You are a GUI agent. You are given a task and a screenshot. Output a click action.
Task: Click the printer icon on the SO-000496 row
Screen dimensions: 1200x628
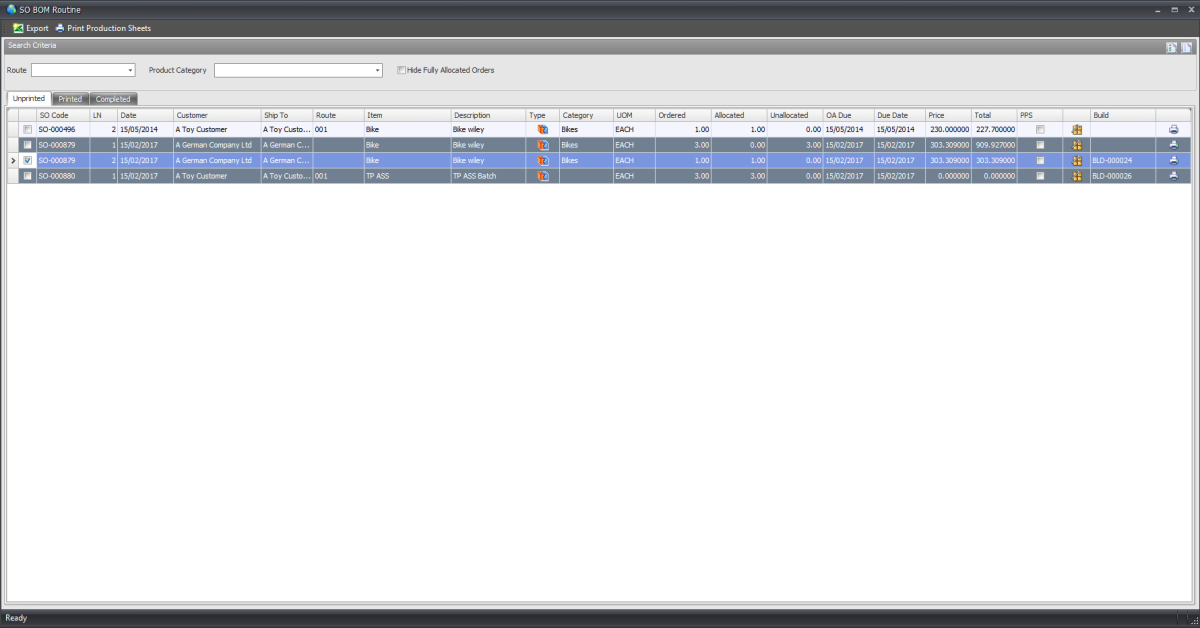pos(1173,129)
